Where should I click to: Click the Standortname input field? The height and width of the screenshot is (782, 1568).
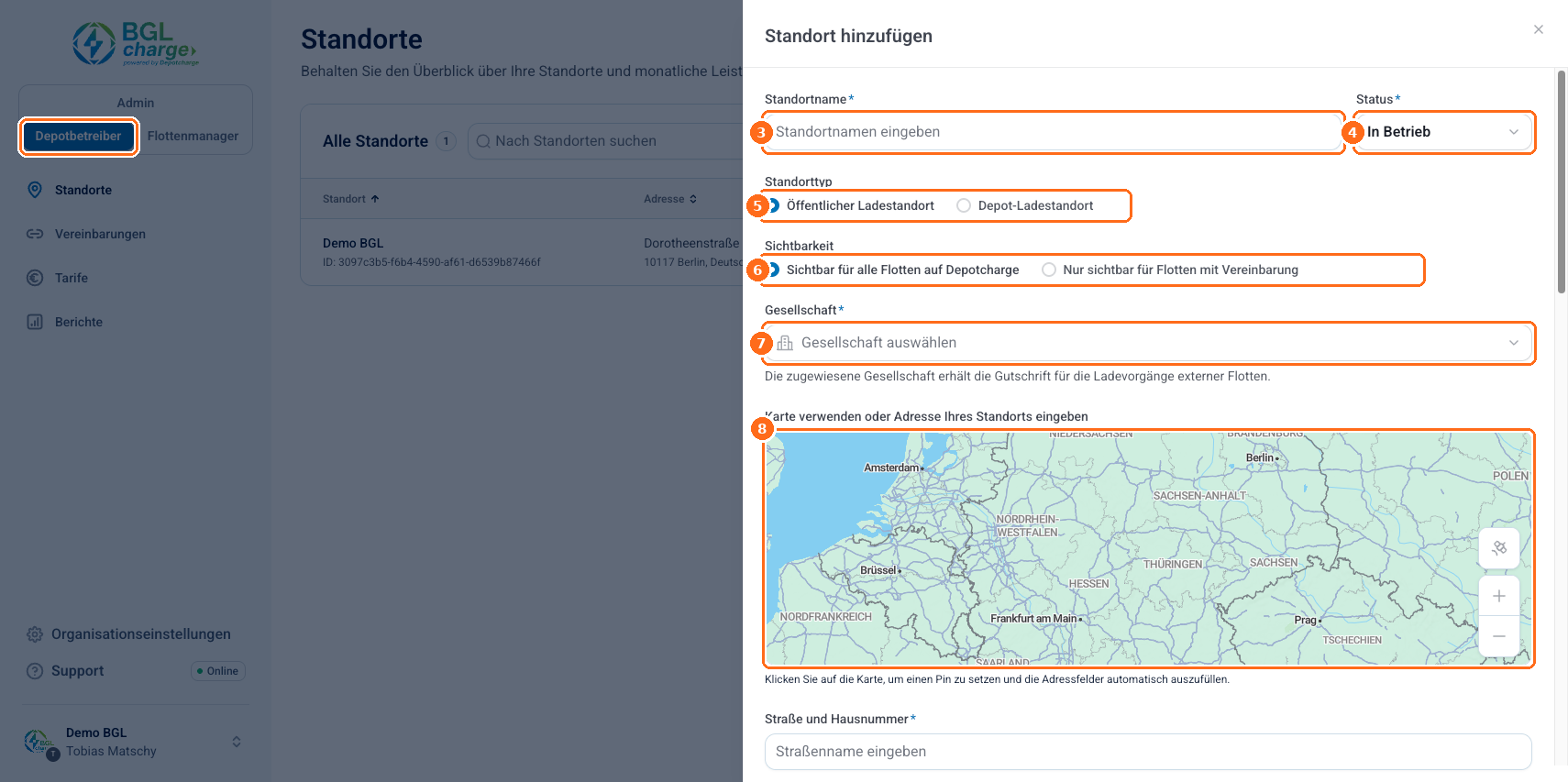1053,132
